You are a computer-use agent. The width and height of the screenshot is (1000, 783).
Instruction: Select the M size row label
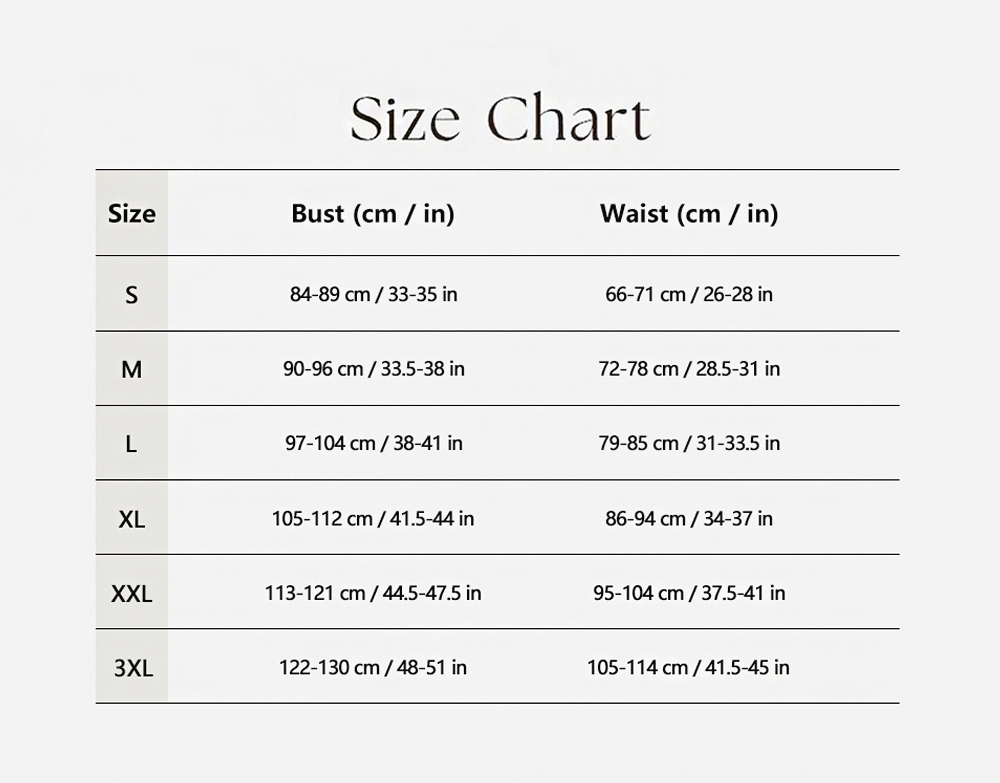coord(132,370)
